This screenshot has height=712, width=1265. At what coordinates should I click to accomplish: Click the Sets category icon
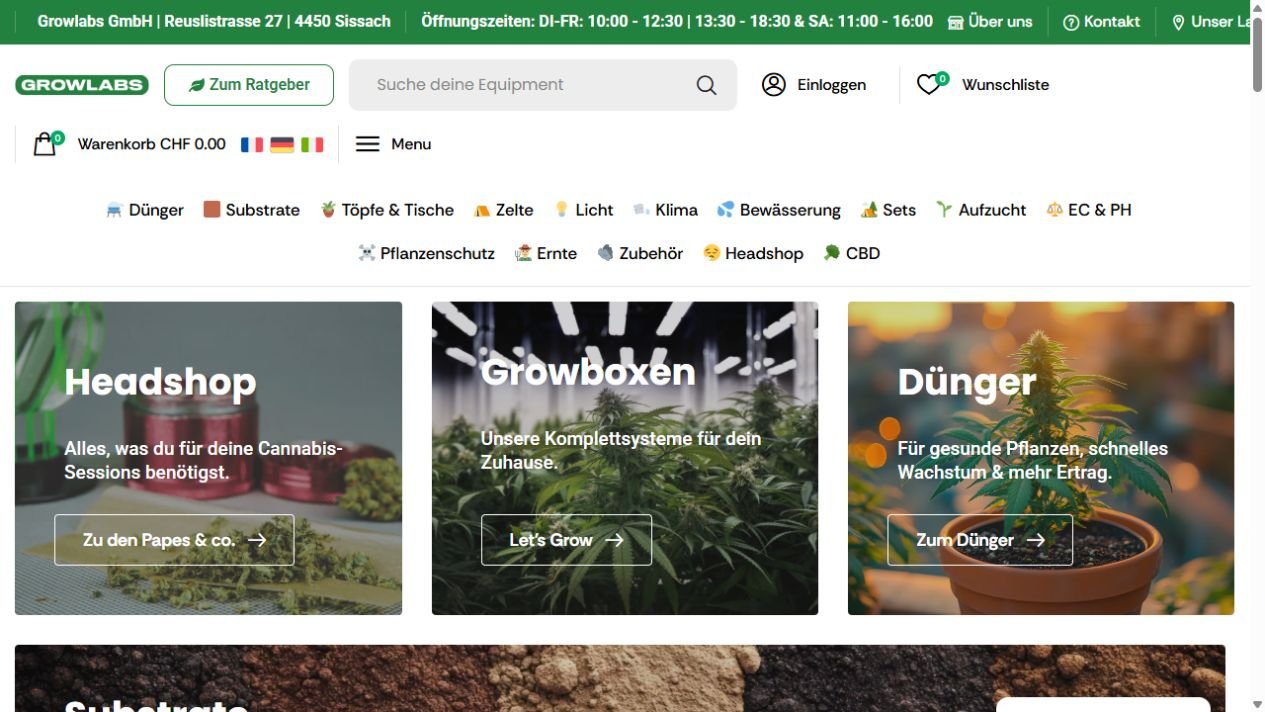coord(869,209)
